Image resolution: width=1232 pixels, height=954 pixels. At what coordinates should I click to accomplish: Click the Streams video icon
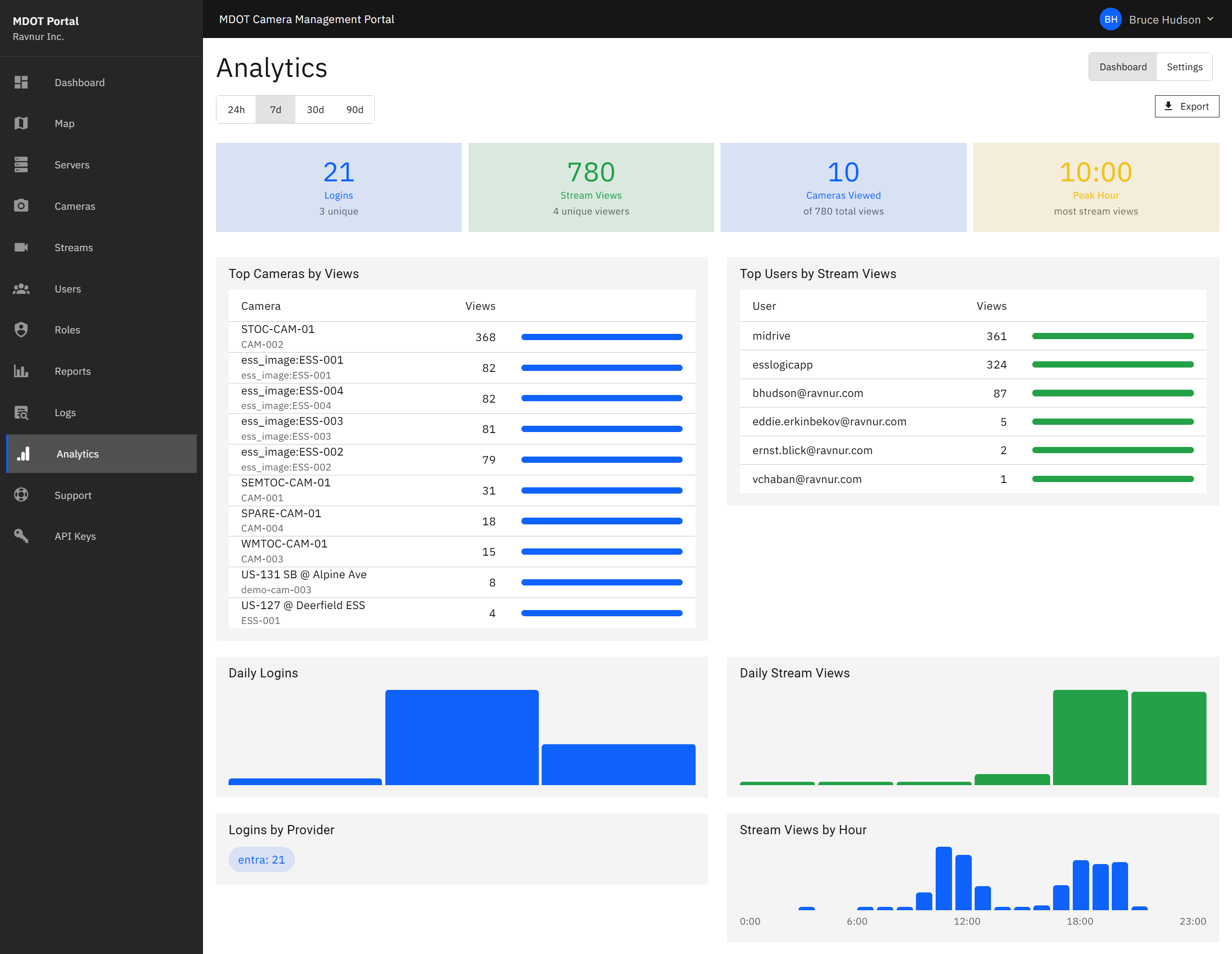[x=22, y=247]
